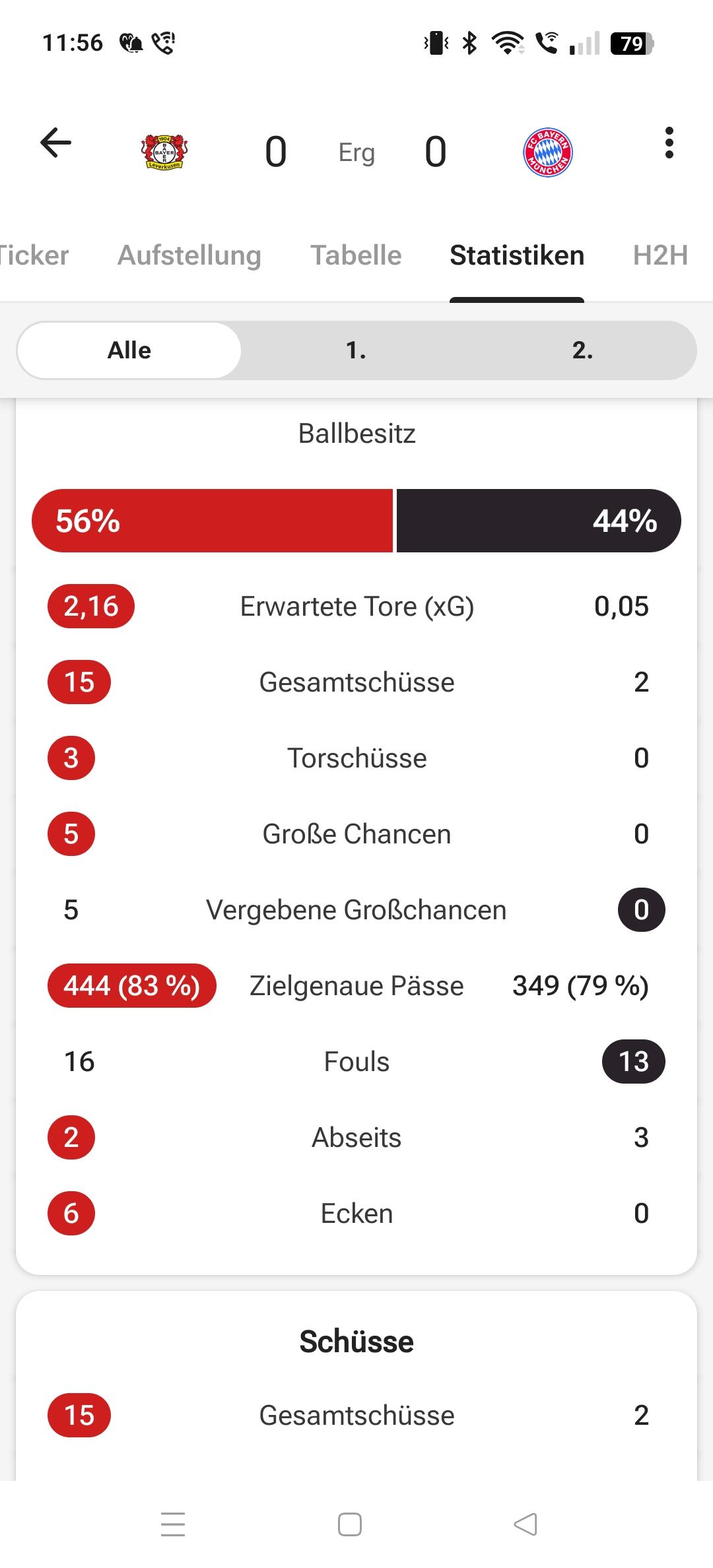Tap the Bayer Leverkusen club logo

click(x=164, y=152)
